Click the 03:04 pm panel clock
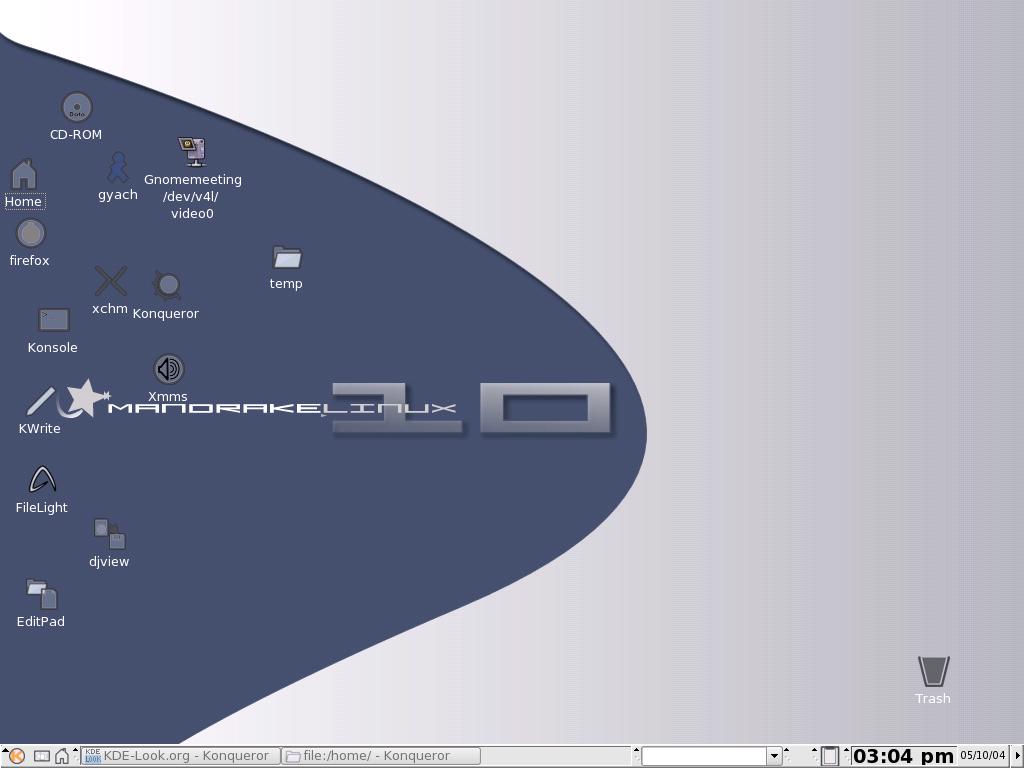This screenshot has width=1024, height=768. [903, 756]
